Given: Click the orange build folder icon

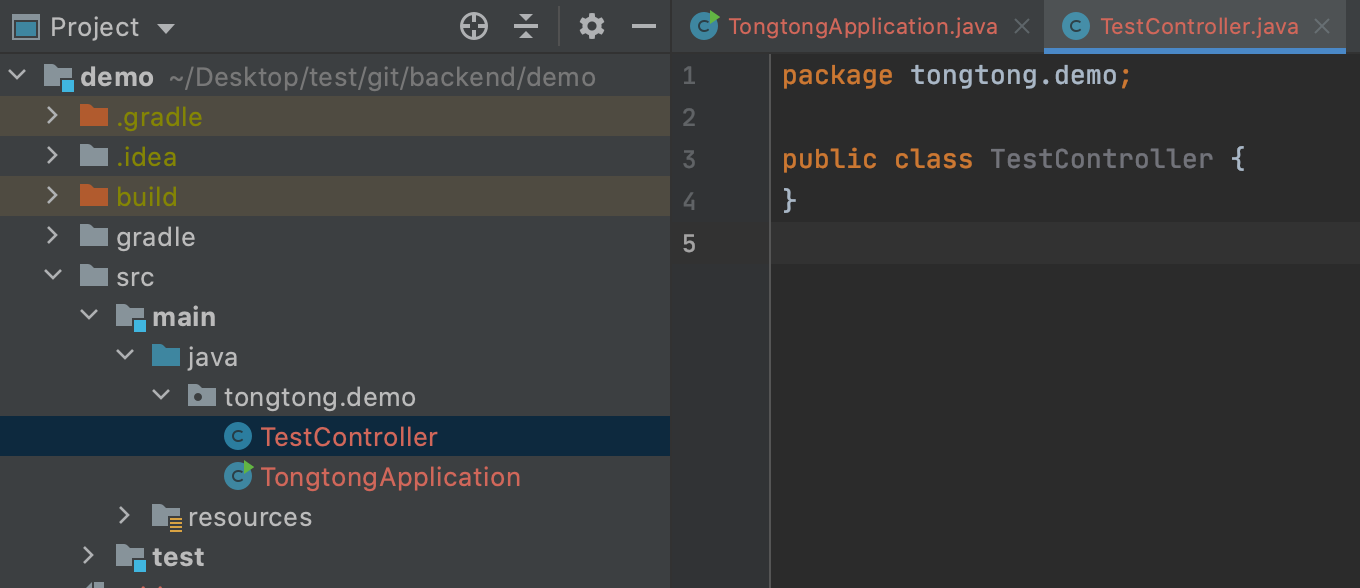Looking at the screenshot, I should click(94, 196).
